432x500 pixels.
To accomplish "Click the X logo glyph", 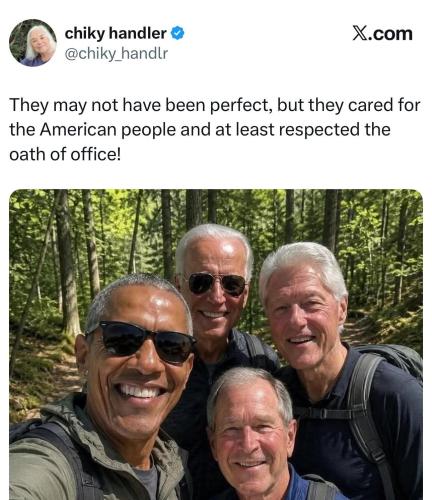I will (360, 34).
